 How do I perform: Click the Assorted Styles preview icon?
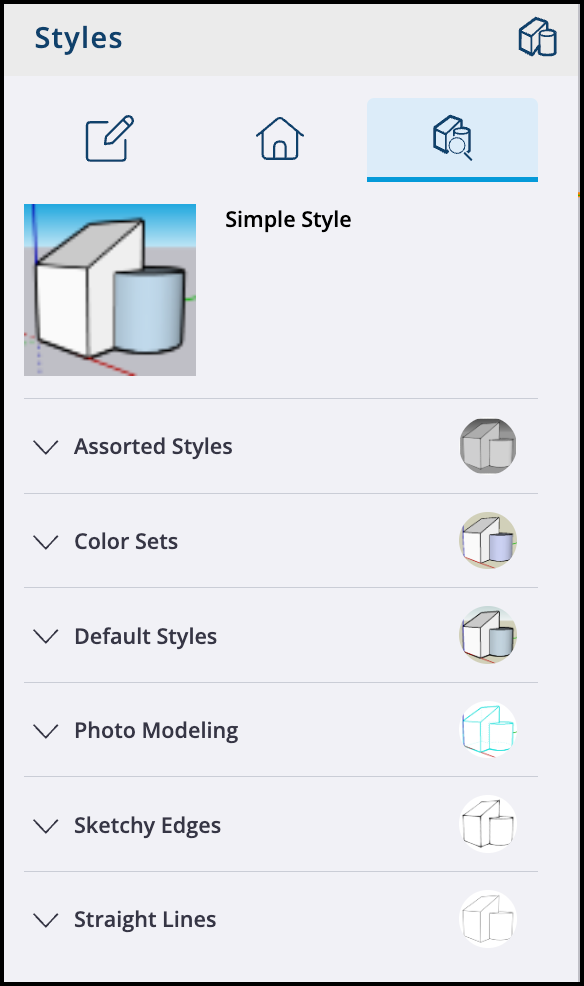click(x=488, y=446)
